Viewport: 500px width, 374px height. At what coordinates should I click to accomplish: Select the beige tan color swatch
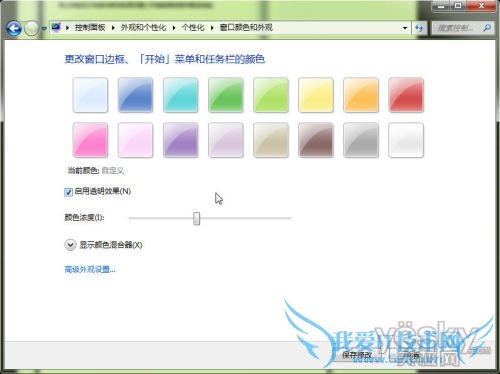click(271, 140)
